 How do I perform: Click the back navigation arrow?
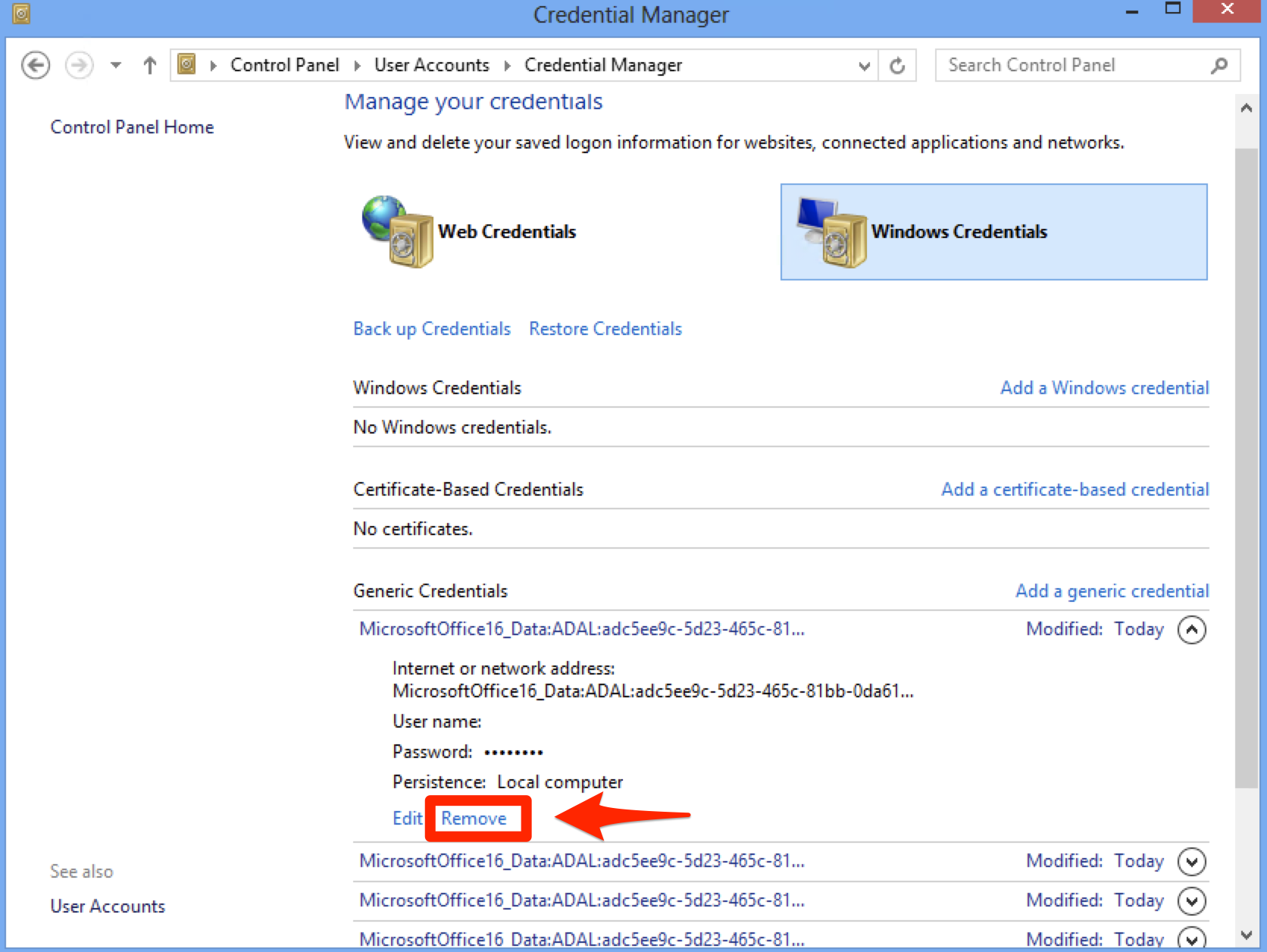tap(35, 65)
